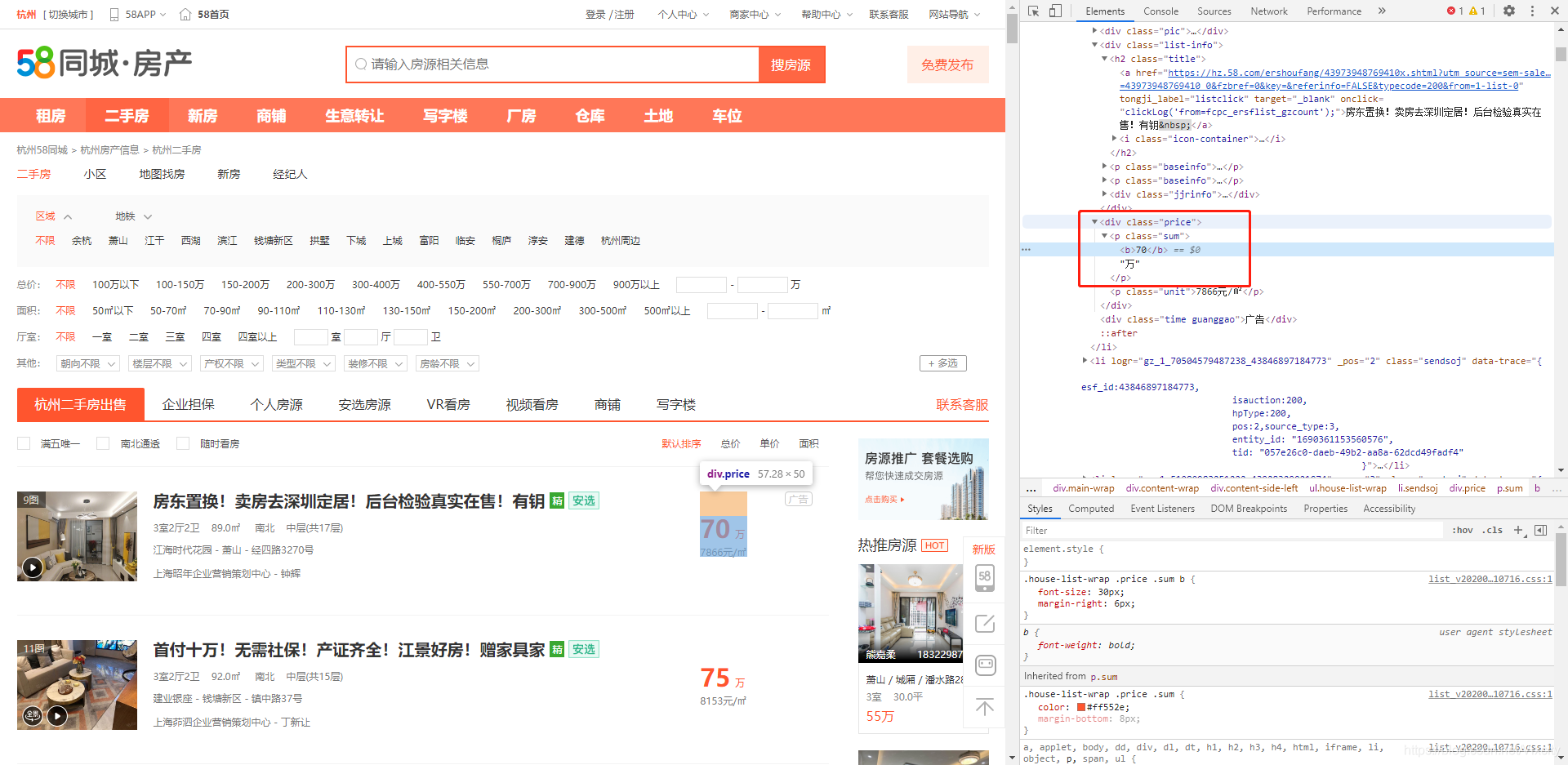This screenshot has width=1568, height=765.
Task: Click the 58首页 home icon
Action: 185,15
